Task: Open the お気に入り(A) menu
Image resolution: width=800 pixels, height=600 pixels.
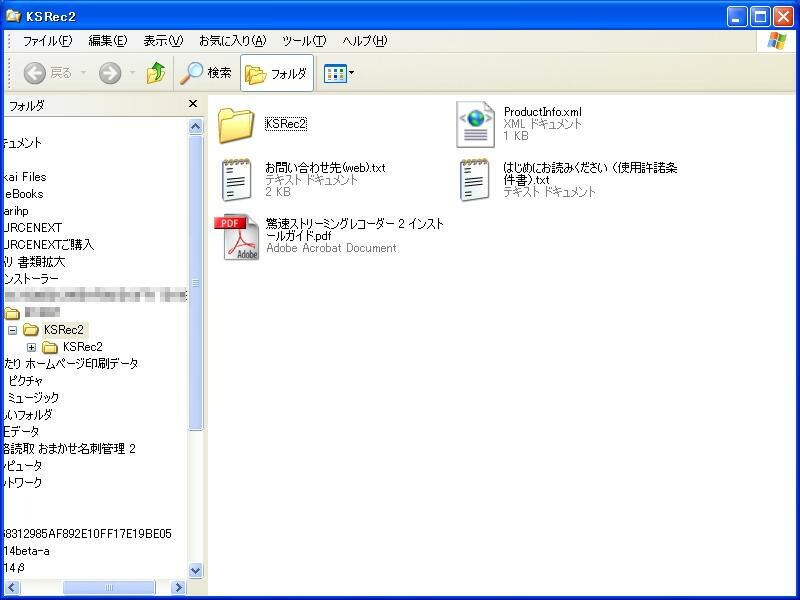Action: [233, 41]
